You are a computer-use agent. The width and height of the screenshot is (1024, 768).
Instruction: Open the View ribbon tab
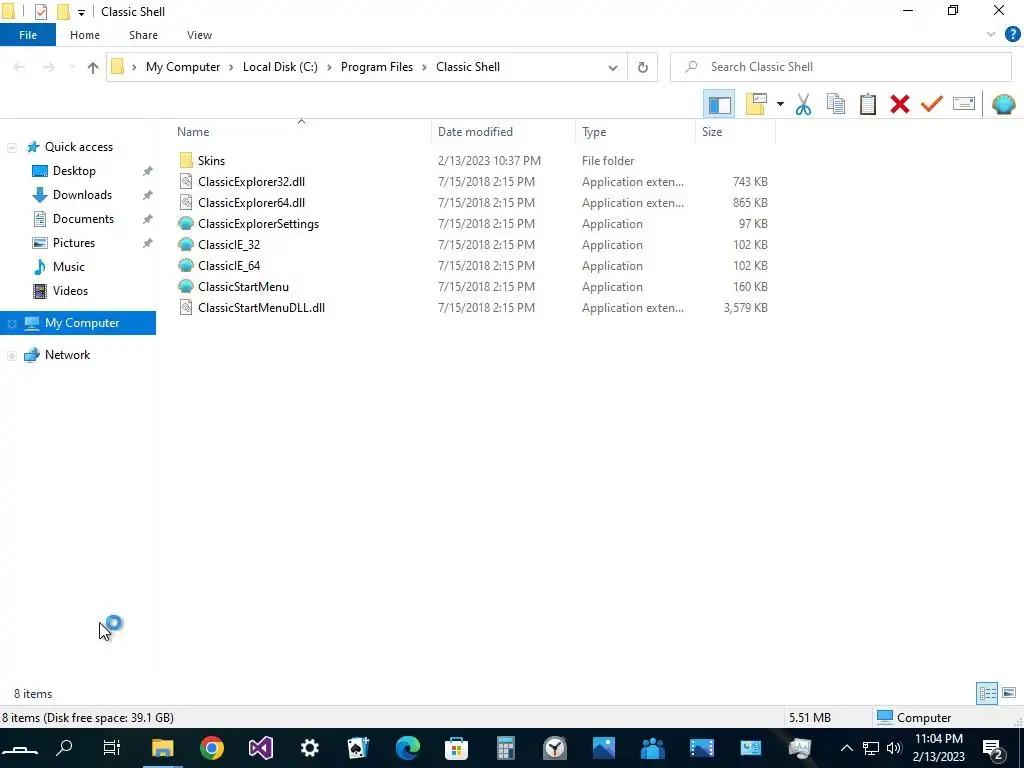199,35
